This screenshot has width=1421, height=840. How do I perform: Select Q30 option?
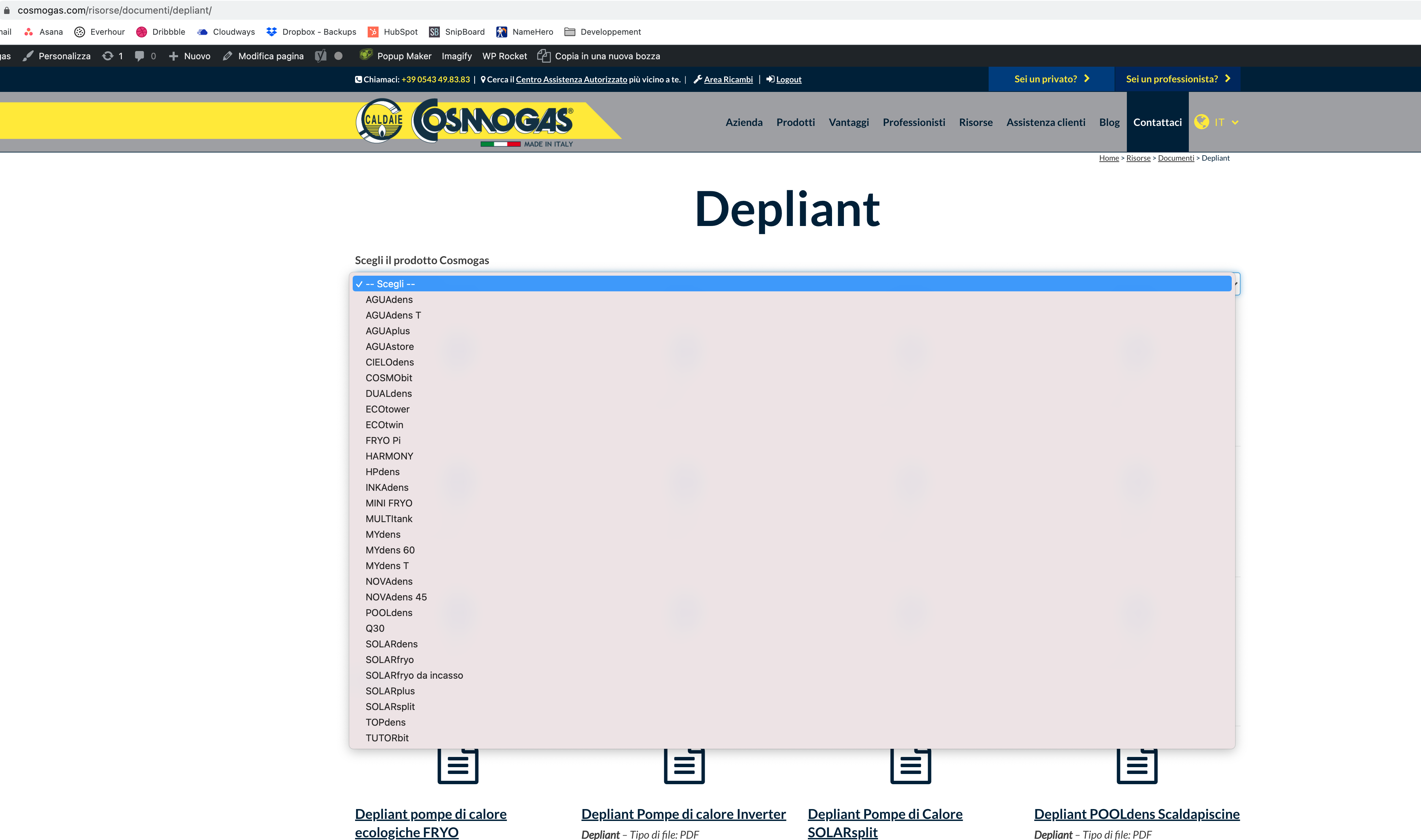792,628
